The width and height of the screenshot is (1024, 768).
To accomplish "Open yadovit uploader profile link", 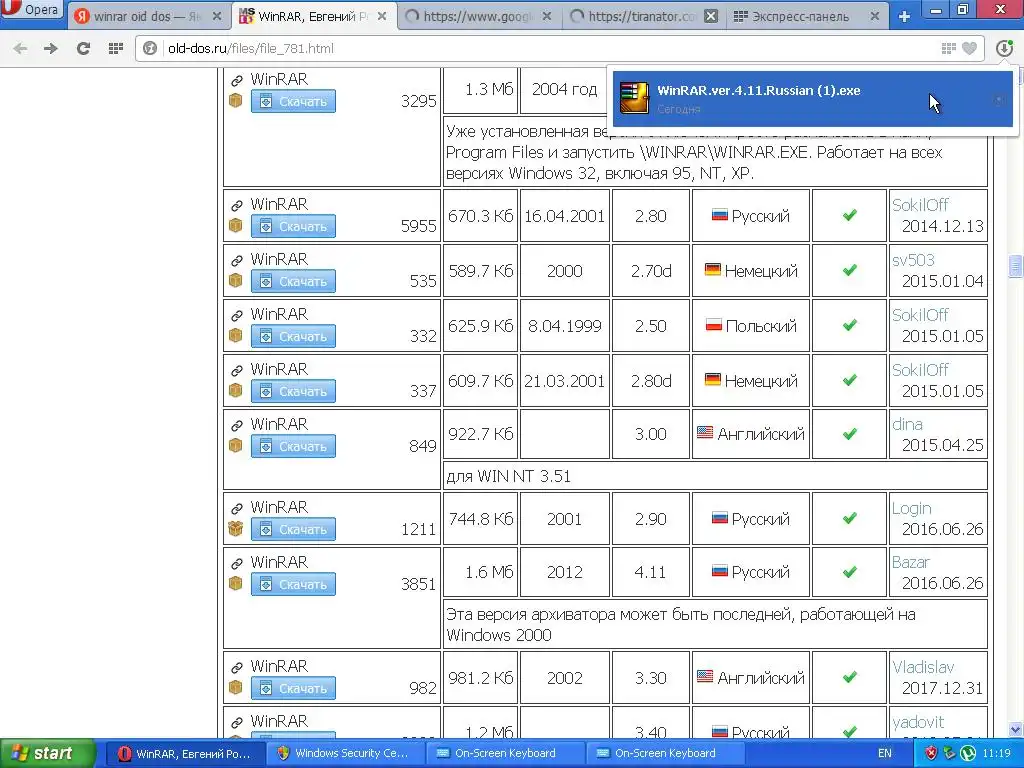I will (918, 722).
